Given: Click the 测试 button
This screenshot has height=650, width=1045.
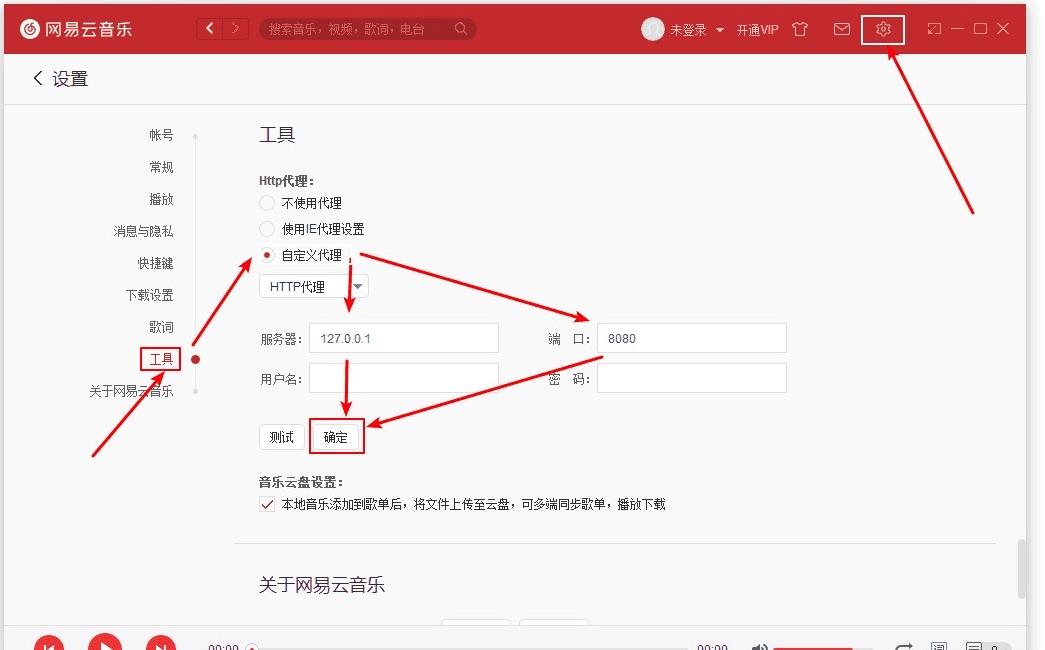Looking at the screenshot, I should (x=281, y=437).
